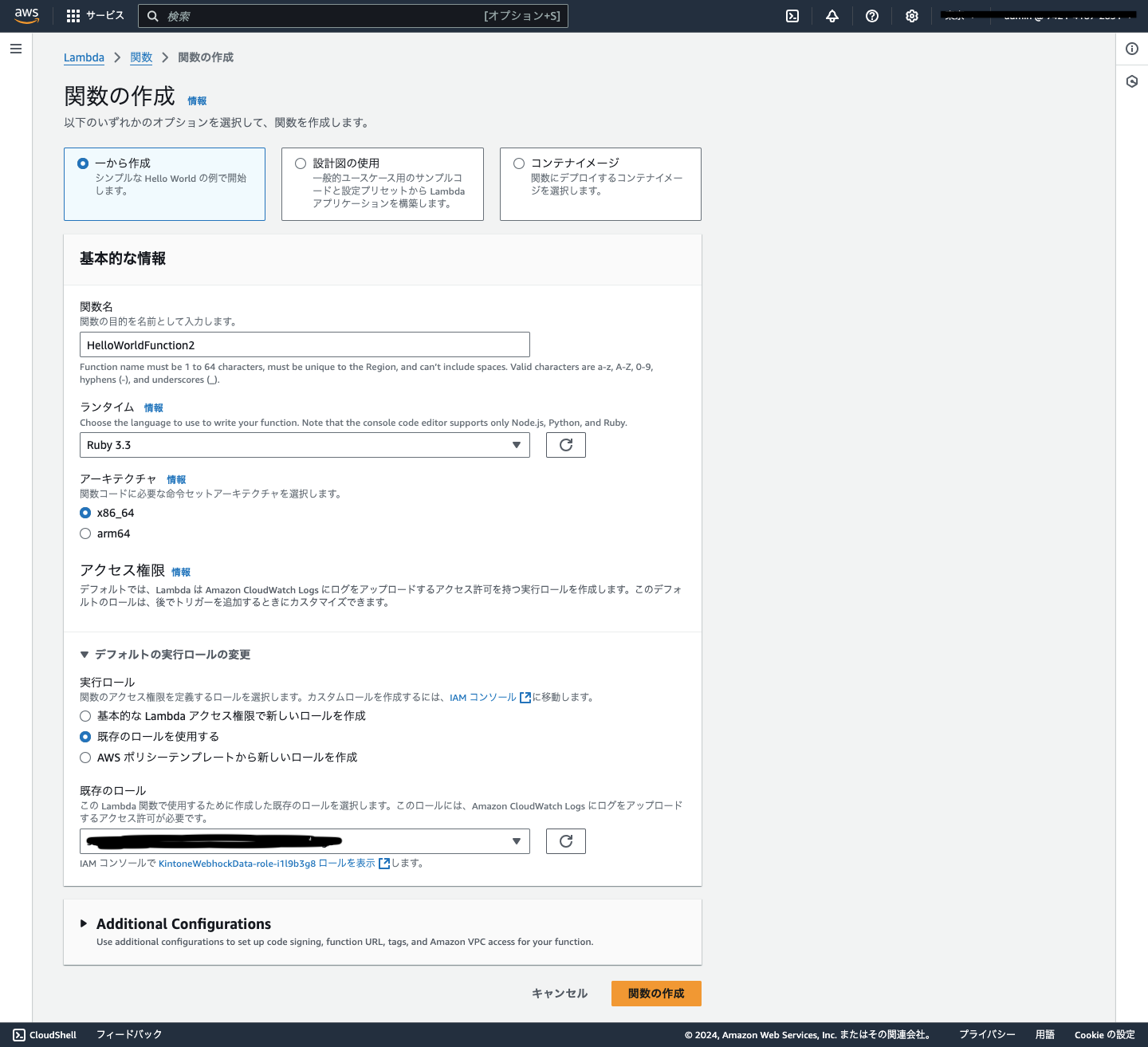The height and width of the screenshot is (1047, 1148).
Task: Open the notifications bell icon
Action: pos(832,16)
